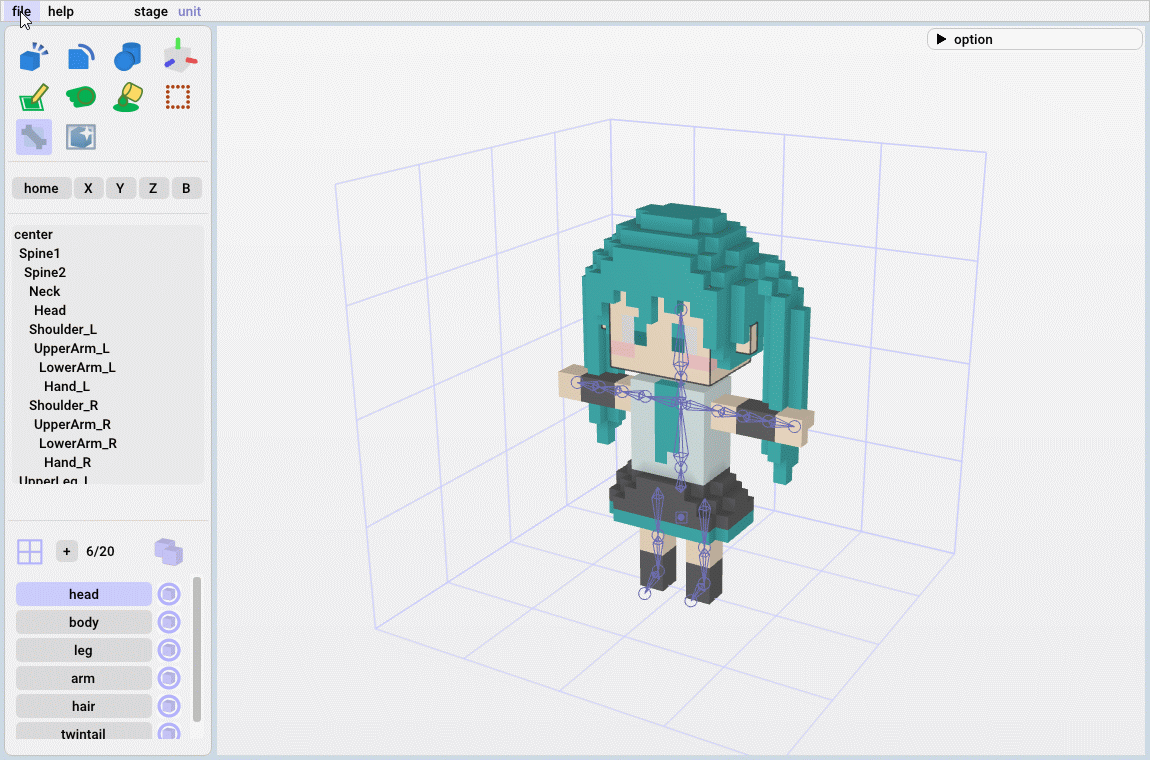Image resolution: width=1150 pixels, height=760 pixels.
Task: Select the sparkle cube render tool
Action: (x=81, y=137)
